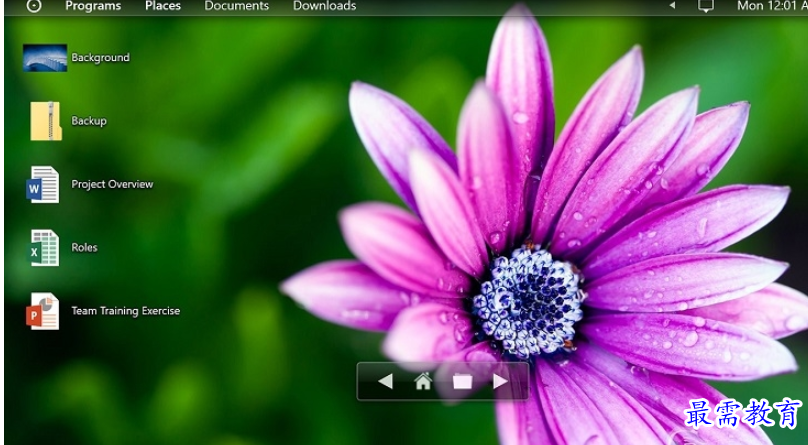Select the Project Overview Word document icon
Viewport: 808px width, 445px height.
pos(43,184)
